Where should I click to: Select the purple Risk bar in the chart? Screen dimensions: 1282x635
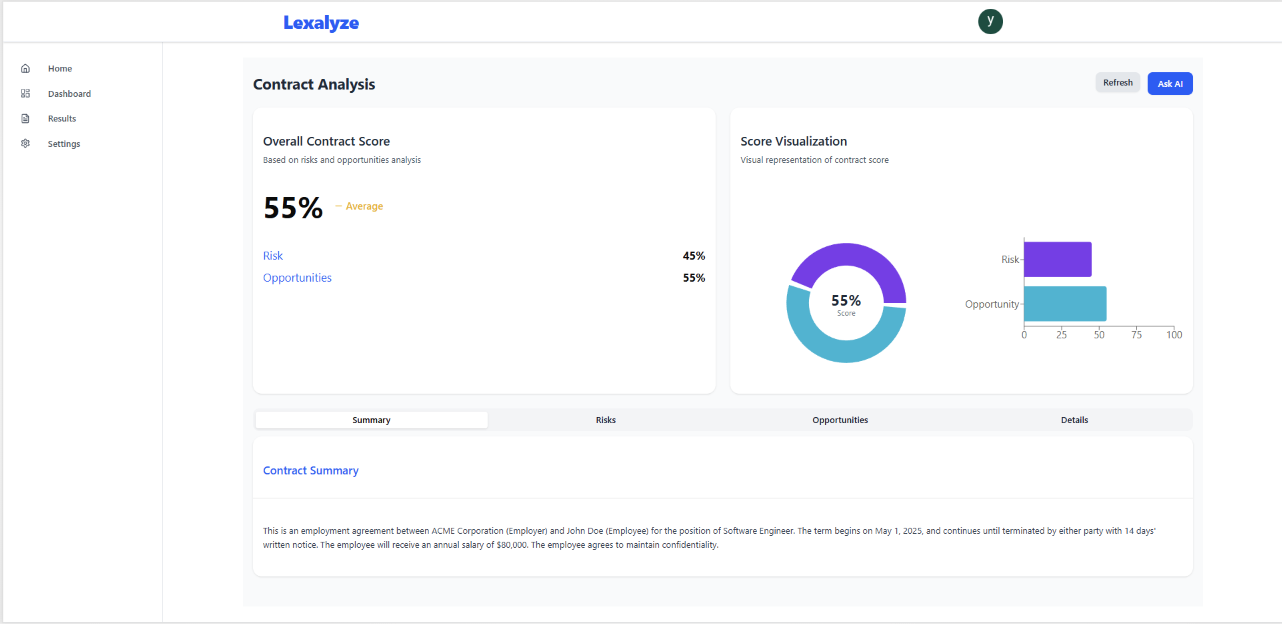click(x=1058, y=258)
